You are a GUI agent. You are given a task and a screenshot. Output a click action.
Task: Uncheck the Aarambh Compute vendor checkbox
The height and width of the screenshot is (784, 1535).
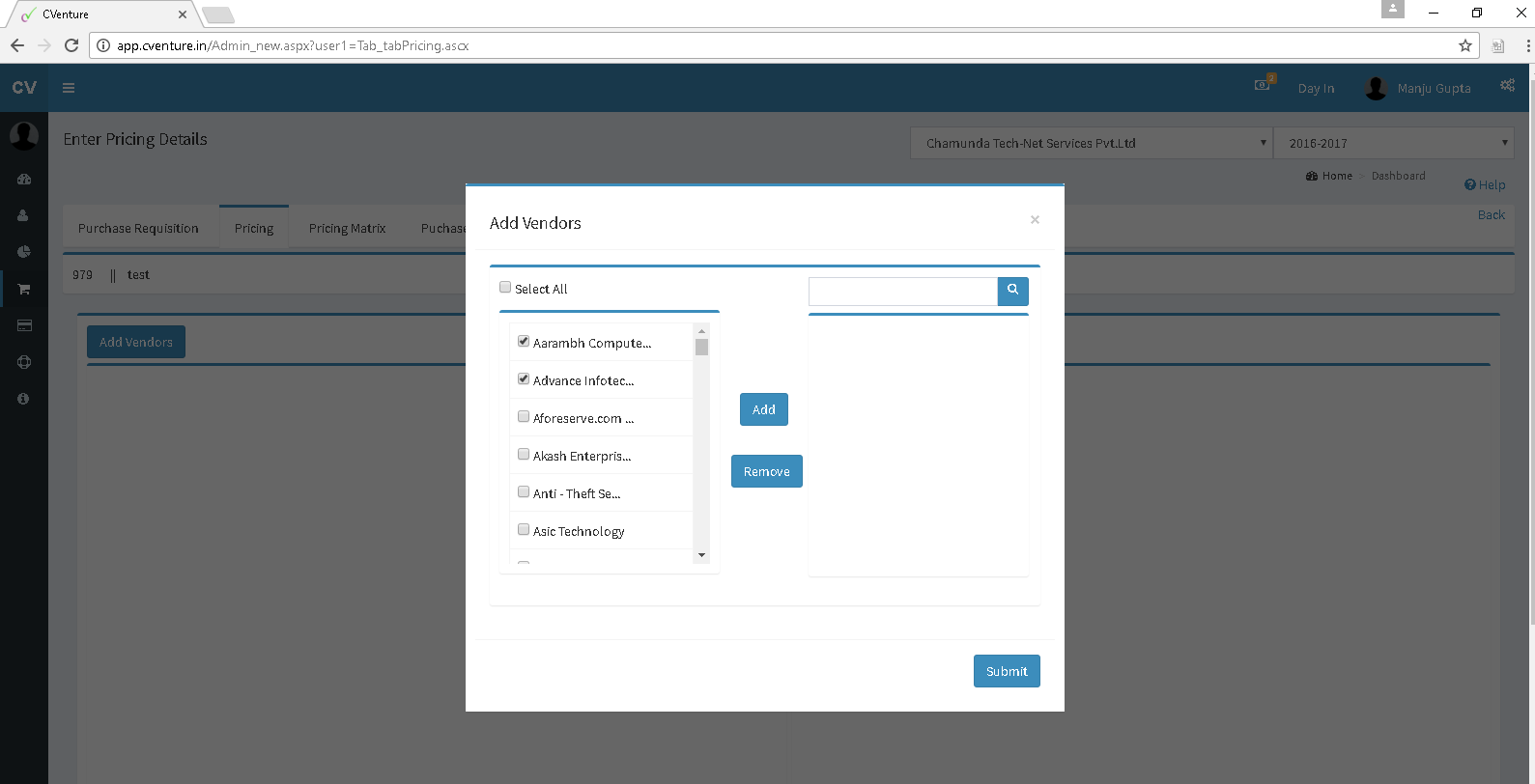point(524,342)
